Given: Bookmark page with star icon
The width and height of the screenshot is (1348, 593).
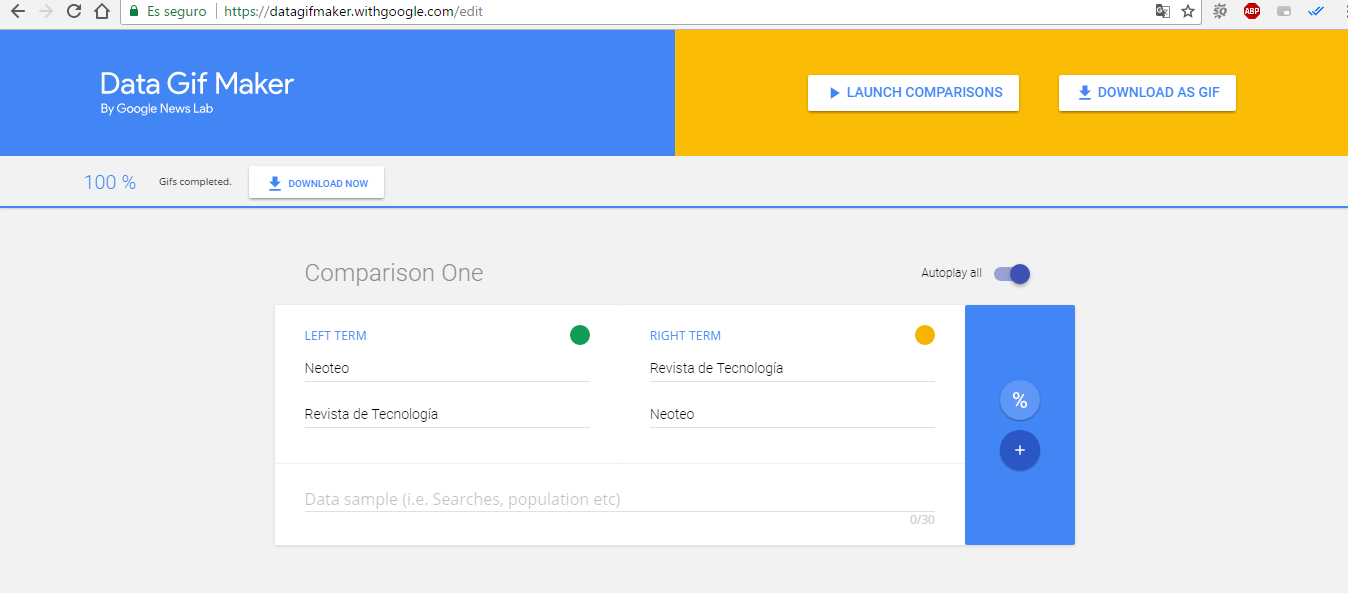Looking at the screenshot, I should point(1188,12).
